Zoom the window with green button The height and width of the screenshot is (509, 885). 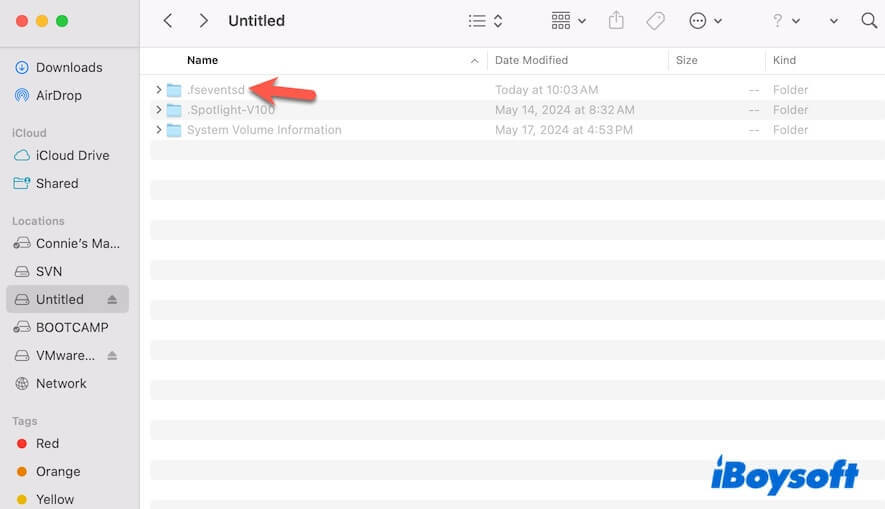point(62,21)
